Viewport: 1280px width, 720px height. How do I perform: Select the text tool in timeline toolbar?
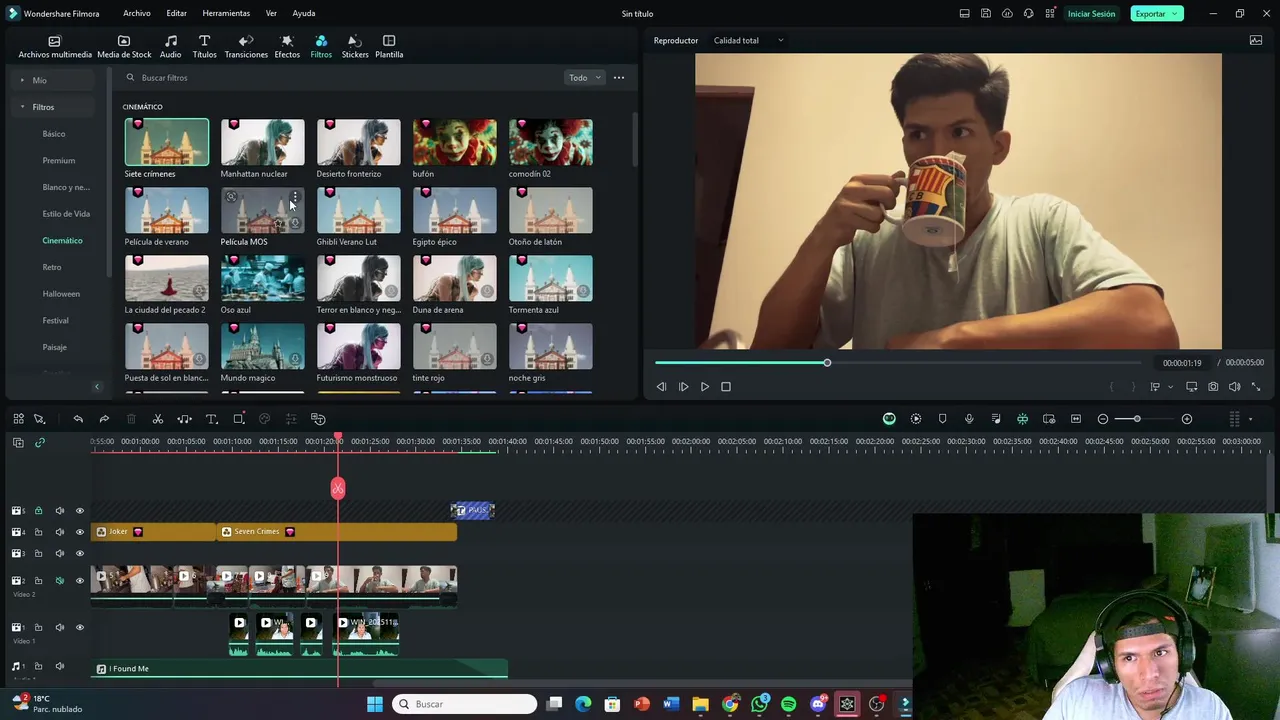pyautogui.click(x=212, y=419)
